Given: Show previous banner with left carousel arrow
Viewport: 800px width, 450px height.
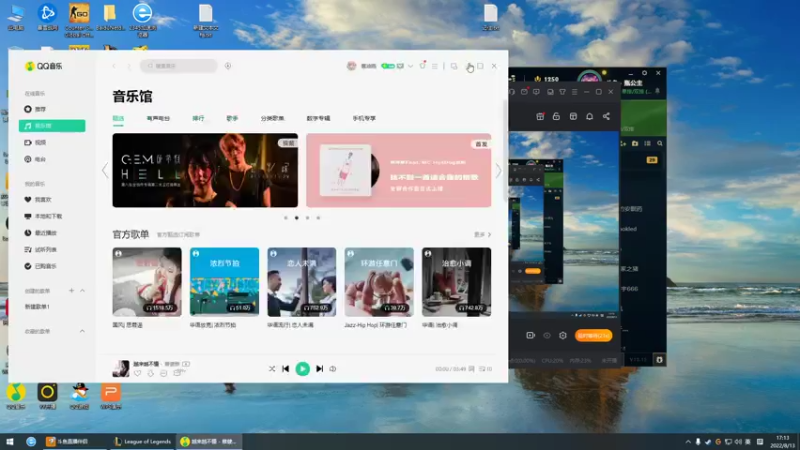Looking at the screenshot, I should 105,170.
